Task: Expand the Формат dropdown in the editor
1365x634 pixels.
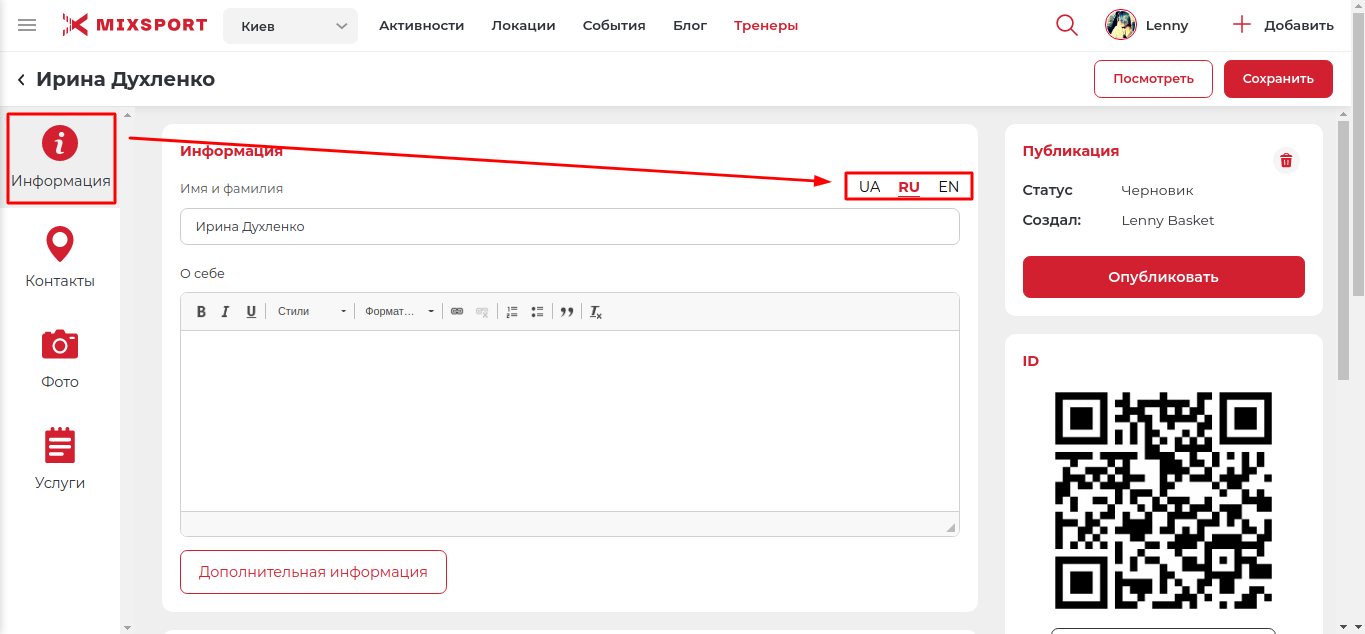Action: coord(399,312)
